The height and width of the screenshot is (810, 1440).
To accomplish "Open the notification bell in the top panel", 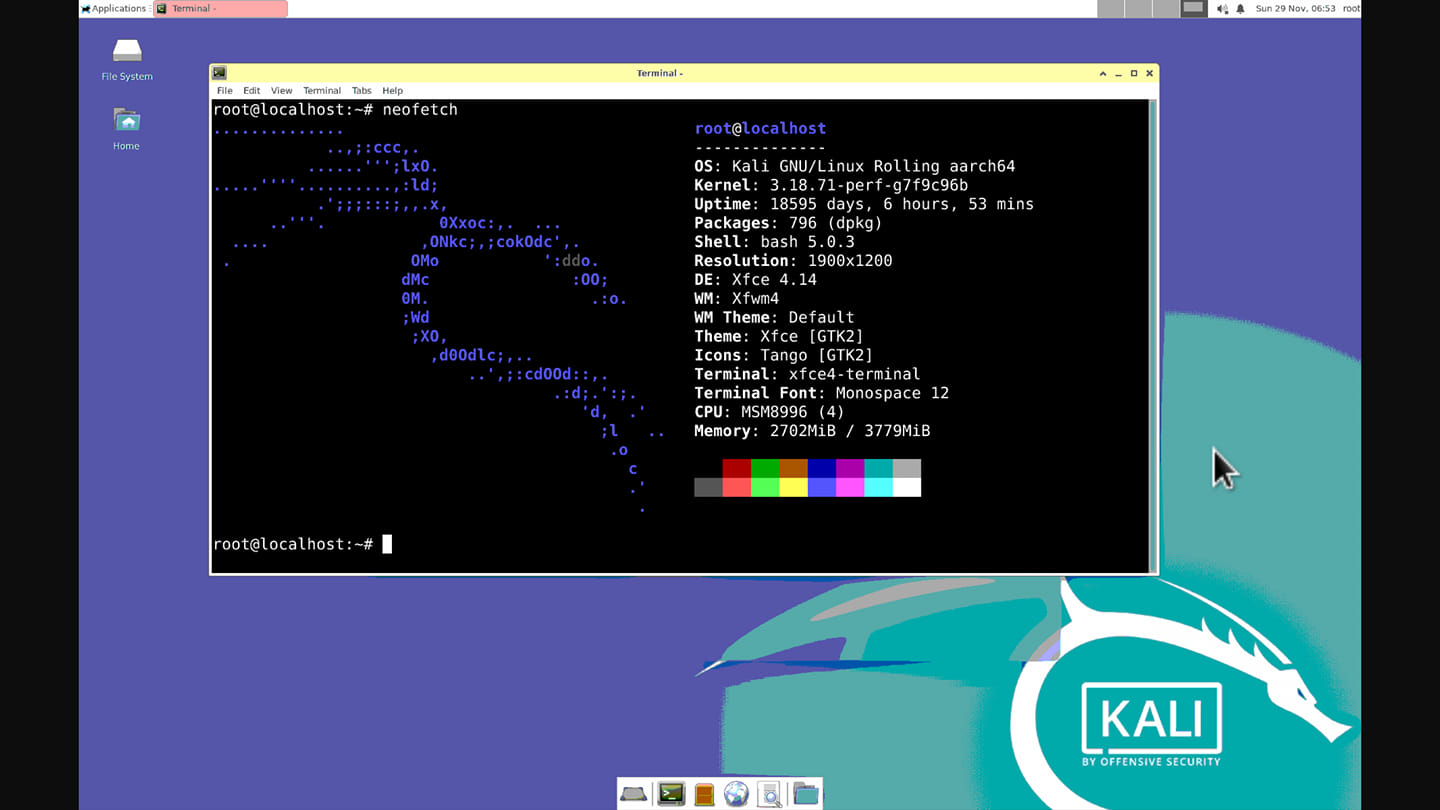I will 1241,9.
